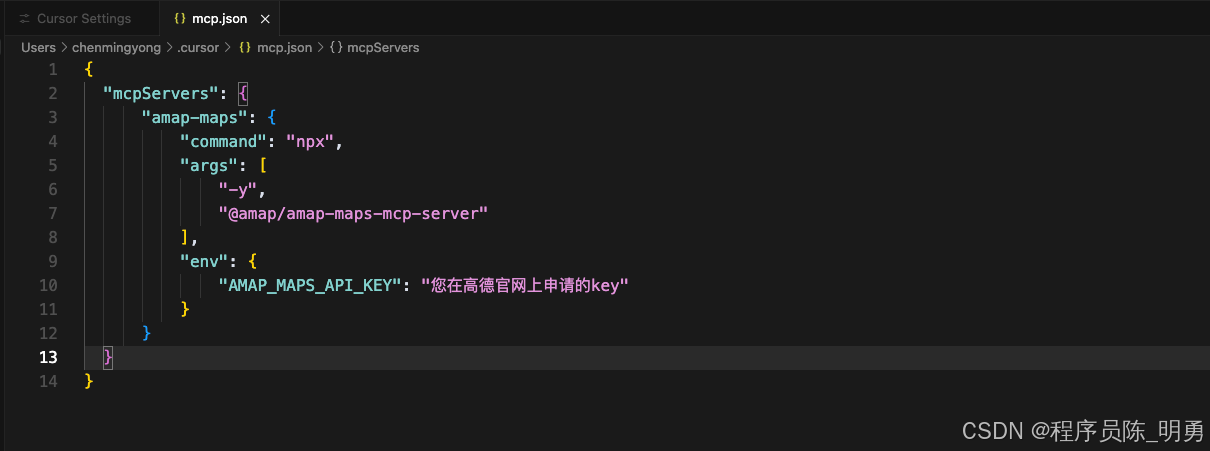This screenshot has height=451, width=1210.
Task: Click line number 13 in the gutter
Action: click(49, 357)
